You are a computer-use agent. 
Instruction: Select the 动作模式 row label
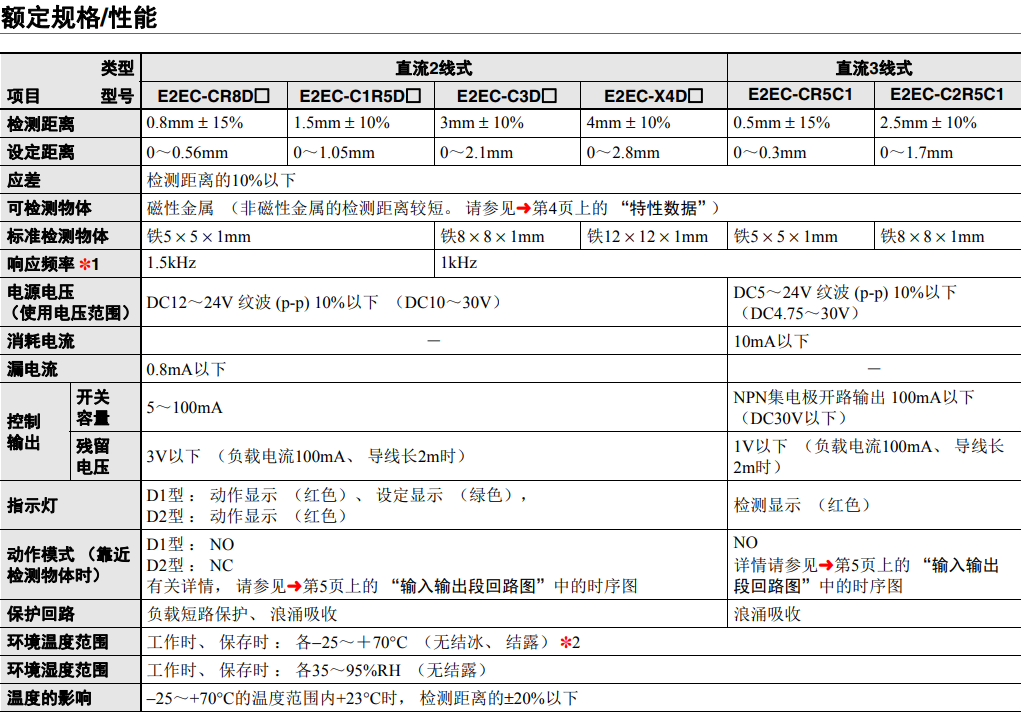click(x=69, y=565)
